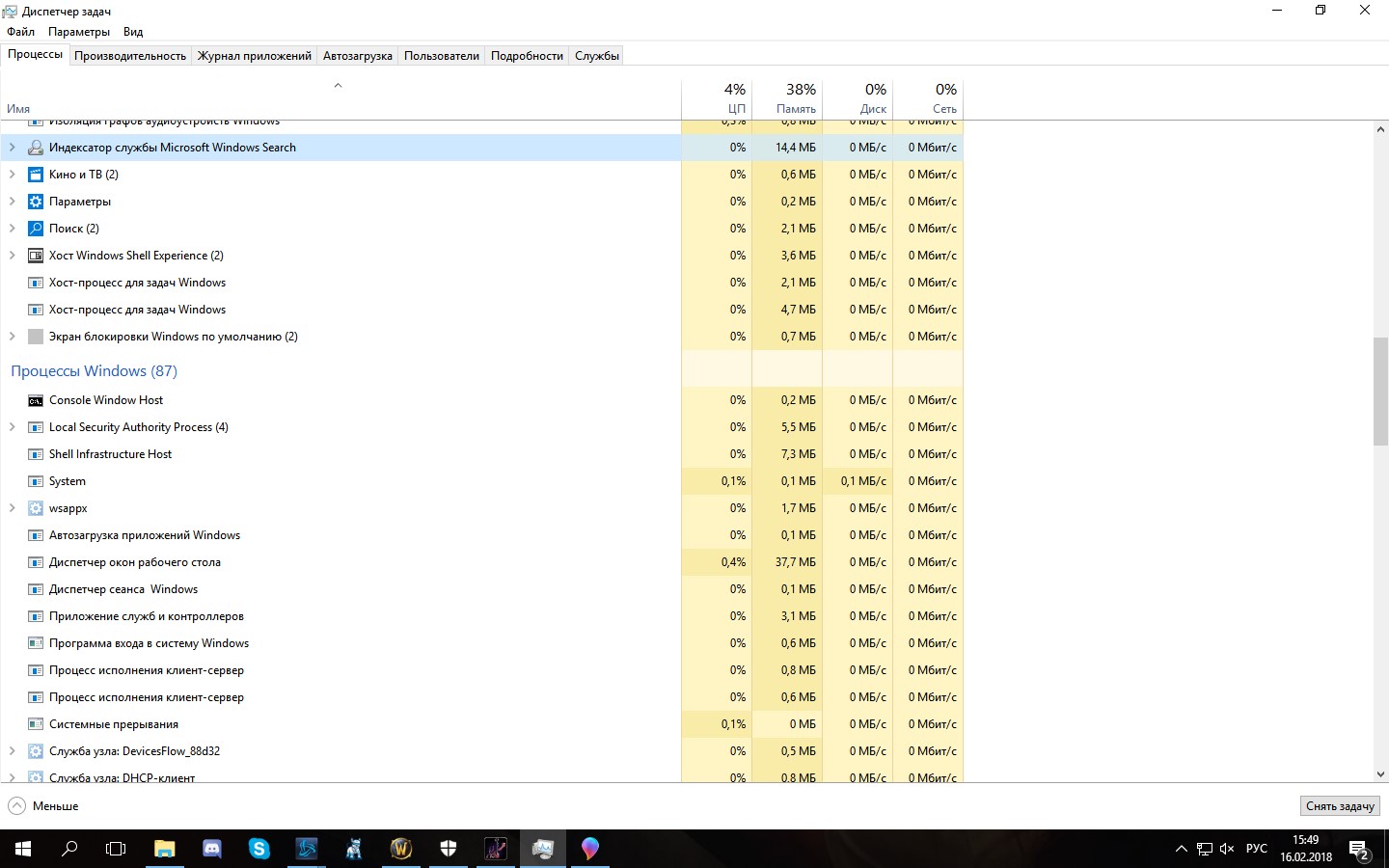Collapse details with the Меньше toggle
This screenshot has width=1389, height=868.
pyautogui.click(x=43, y=806)
